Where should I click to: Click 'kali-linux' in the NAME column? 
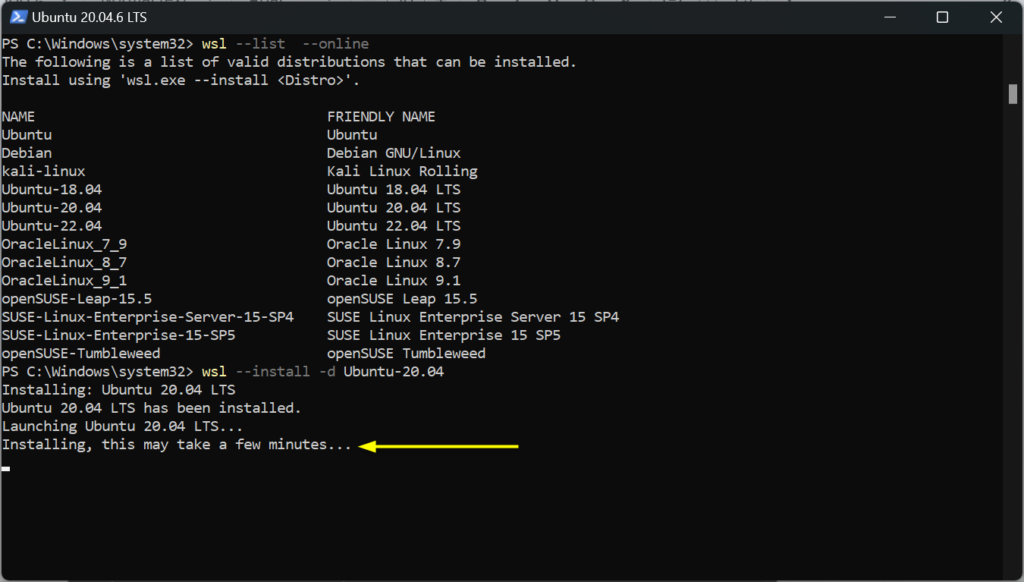(43, 171)
